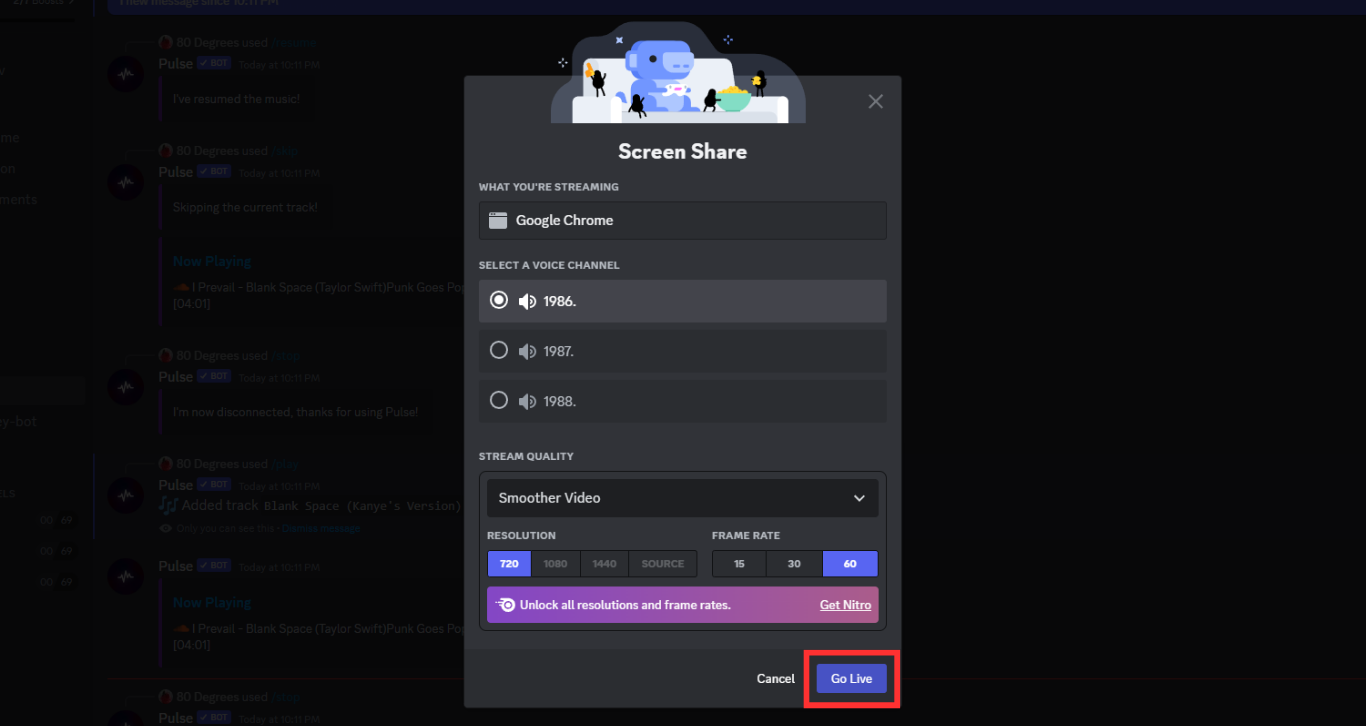The width and height of the screenshot is (1366, 726).
Task: Set stream resolution to SOURCE
Action: (x=663, y=564)
